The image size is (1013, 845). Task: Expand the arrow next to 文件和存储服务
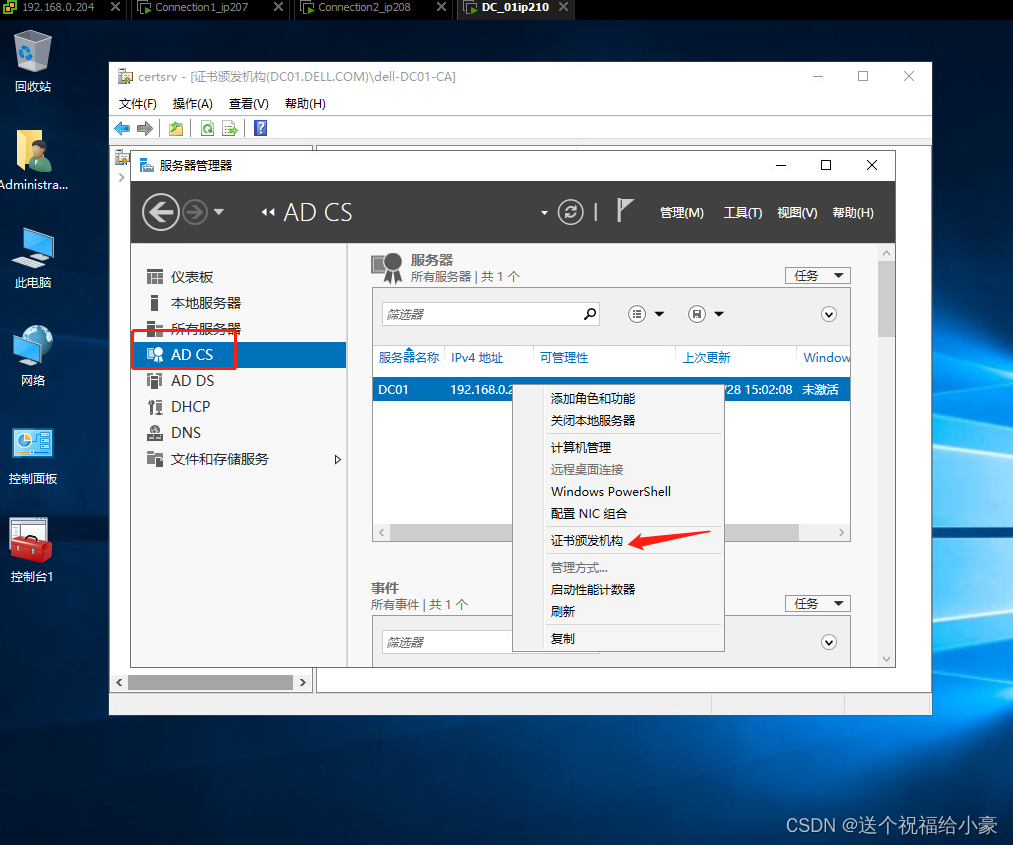[x=337, y=460]
